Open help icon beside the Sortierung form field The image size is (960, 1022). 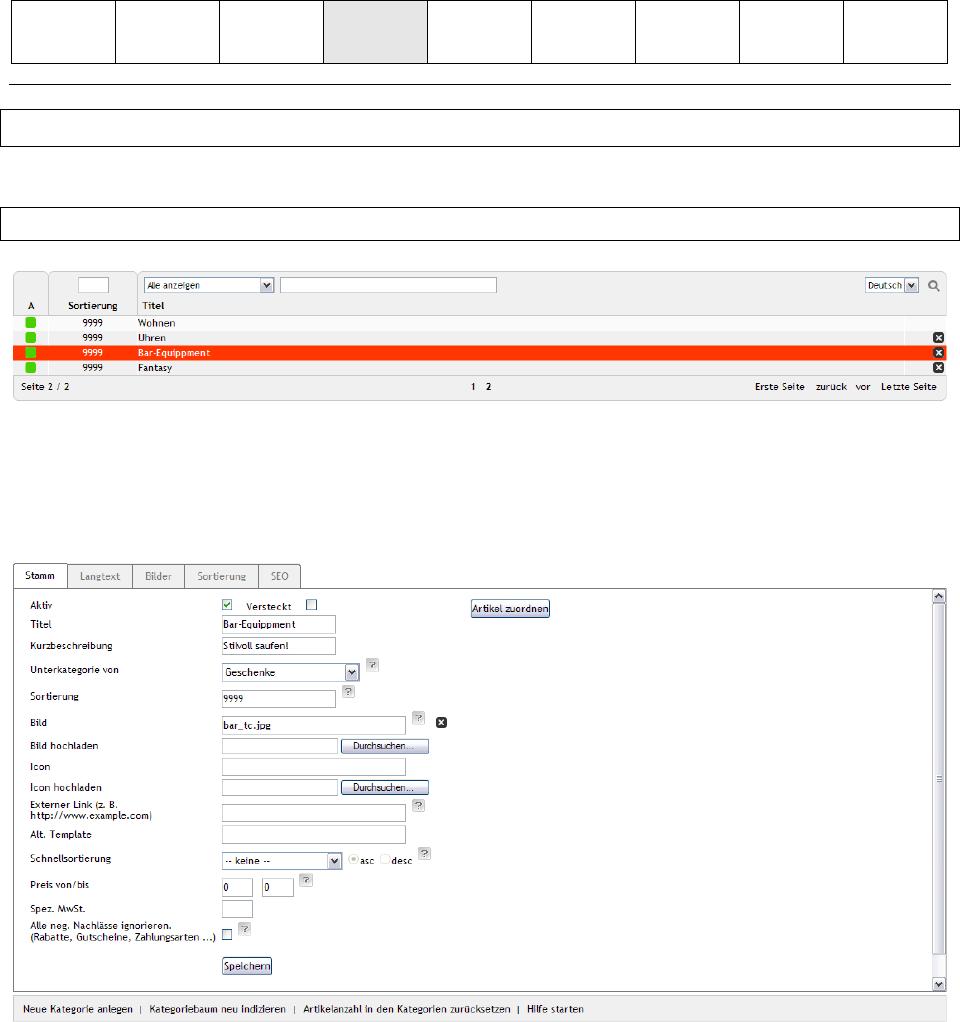(349, 692)
